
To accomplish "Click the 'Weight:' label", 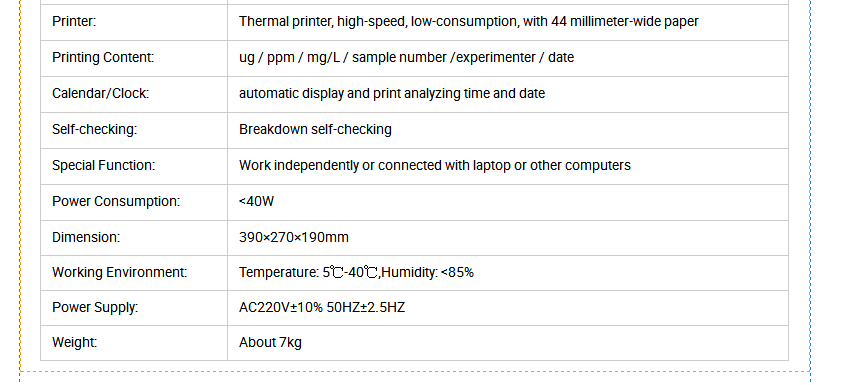I will pyautogui.click(x=75, y=343).
